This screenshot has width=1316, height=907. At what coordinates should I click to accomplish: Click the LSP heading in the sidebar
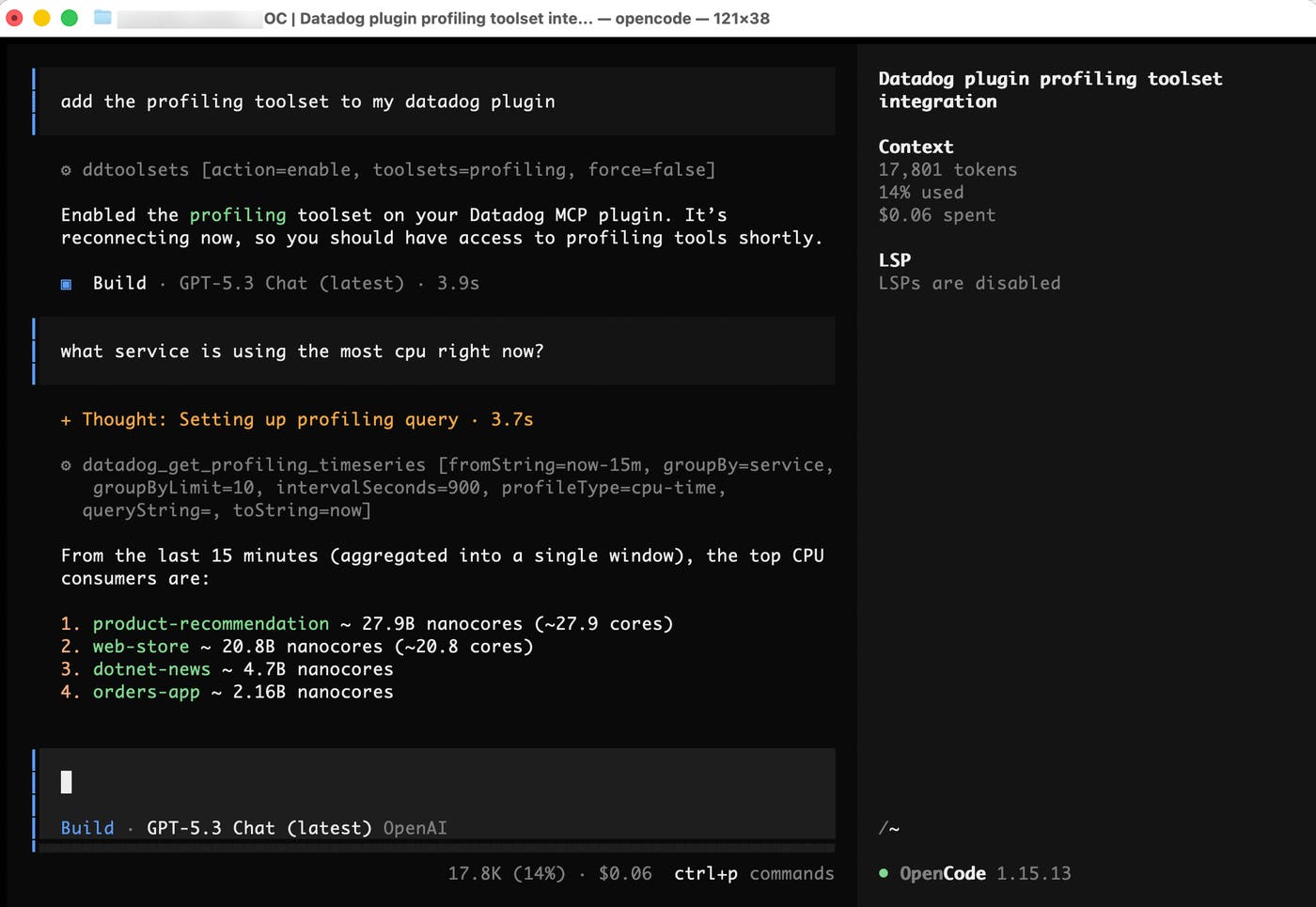[895, 260]
